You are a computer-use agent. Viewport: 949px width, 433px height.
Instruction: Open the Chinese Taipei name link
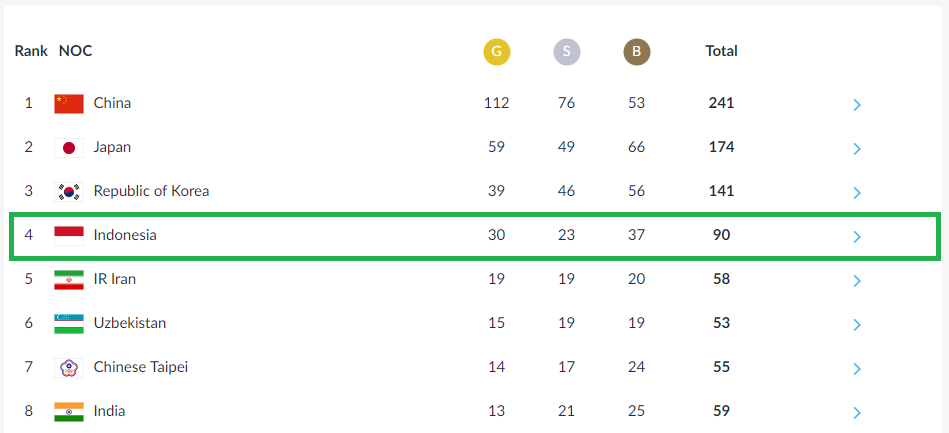[140, 368]
